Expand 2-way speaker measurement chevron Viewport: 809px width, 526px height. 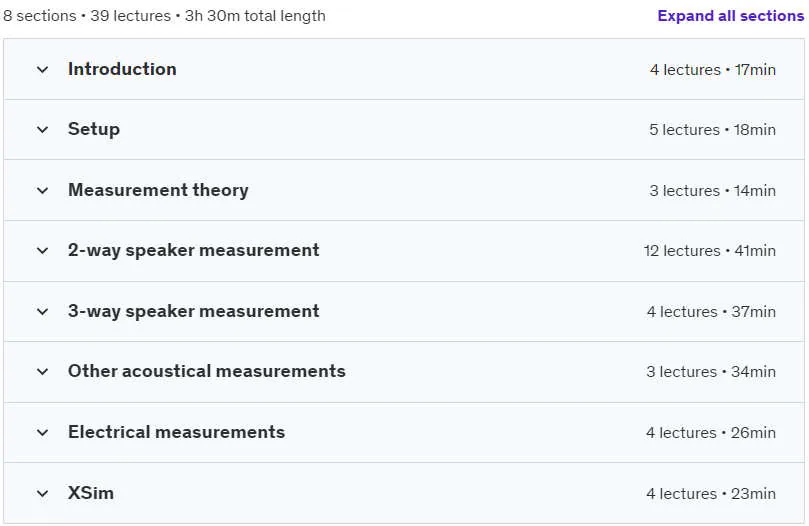point(43,251)
